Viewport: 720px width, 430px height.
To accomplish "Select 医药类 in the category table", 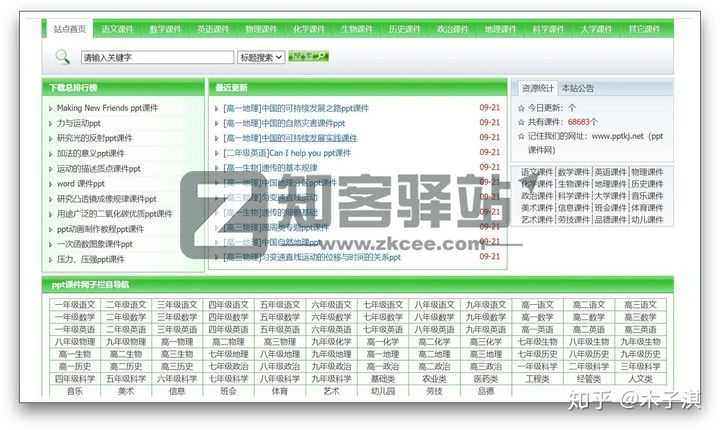I will (x=486, y=379).
